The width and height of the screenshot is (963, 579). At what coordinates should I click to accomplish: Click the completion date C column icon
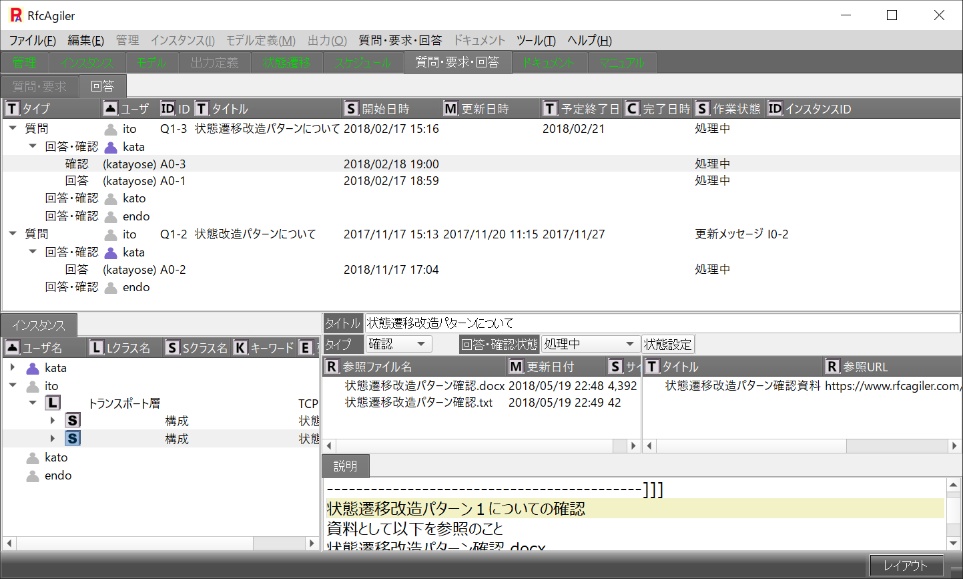pos(633,109)
